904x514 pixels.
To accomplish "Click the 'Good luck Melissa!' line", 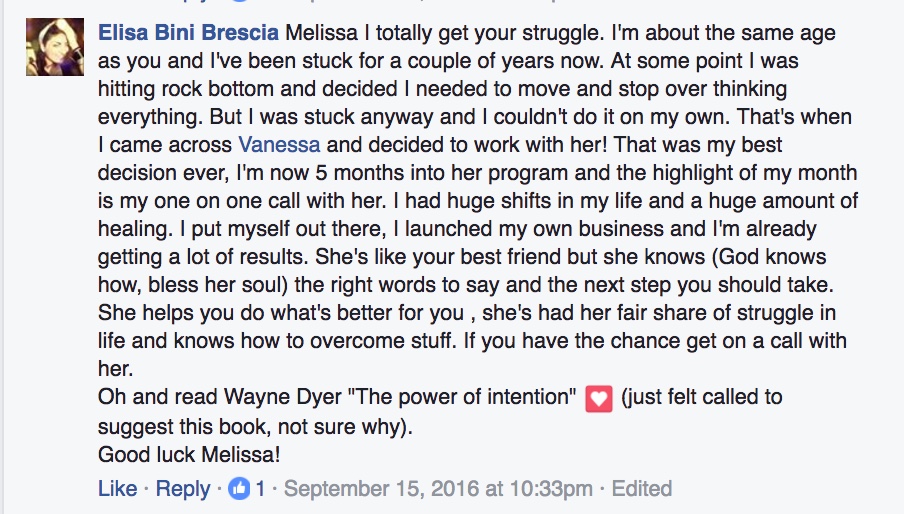I will (189, 455).
